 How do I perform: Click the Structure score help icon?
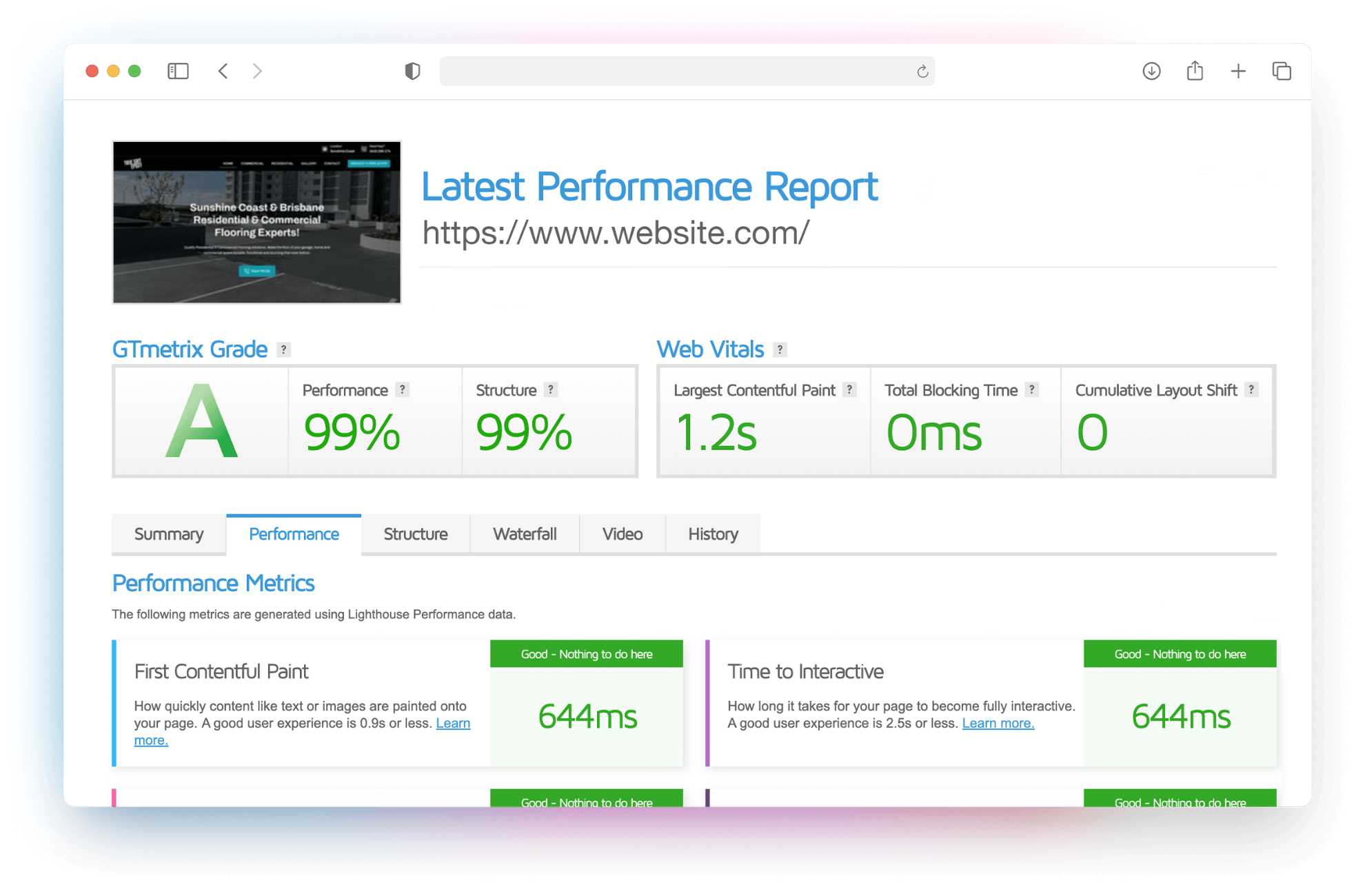[x=550, y=390]
